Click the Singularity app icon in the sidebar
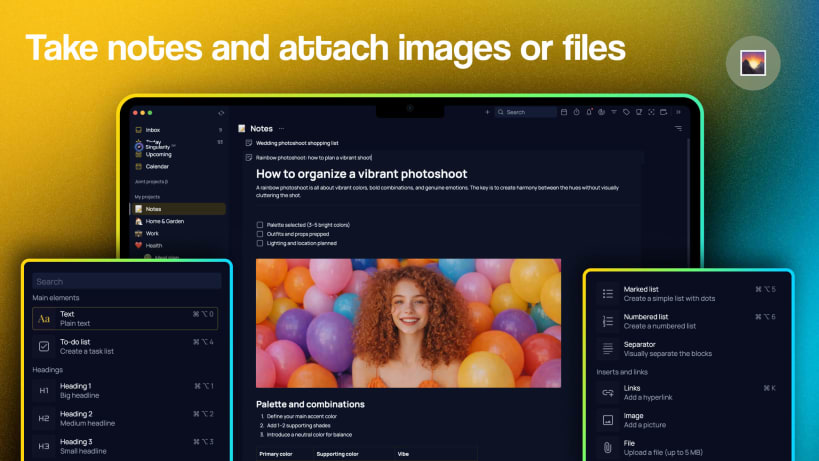Image resolution: width=819 pixels, height=461 pixels. click(139, 147)
